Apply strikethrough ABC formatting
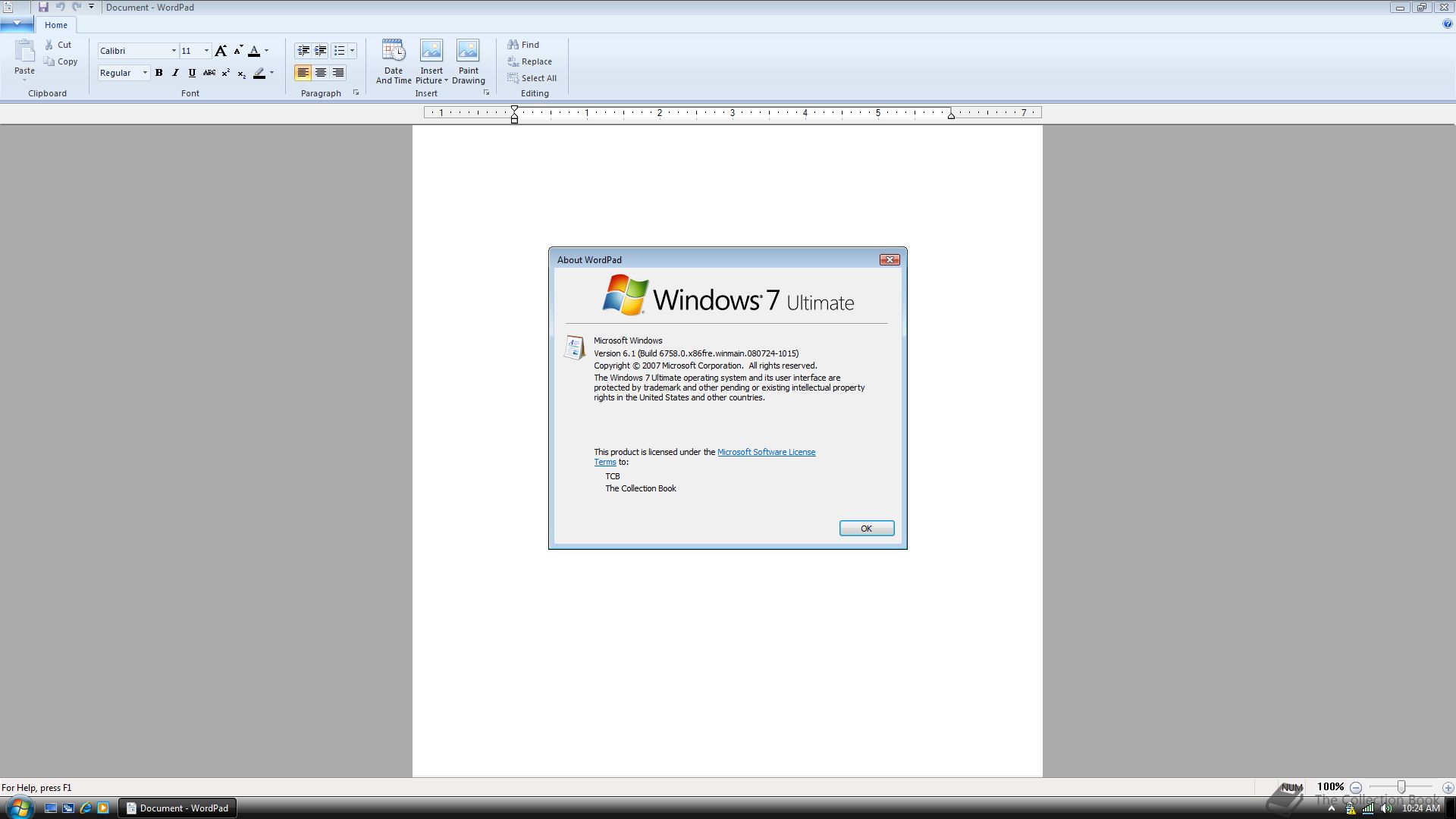 click(x=209, y=73)
